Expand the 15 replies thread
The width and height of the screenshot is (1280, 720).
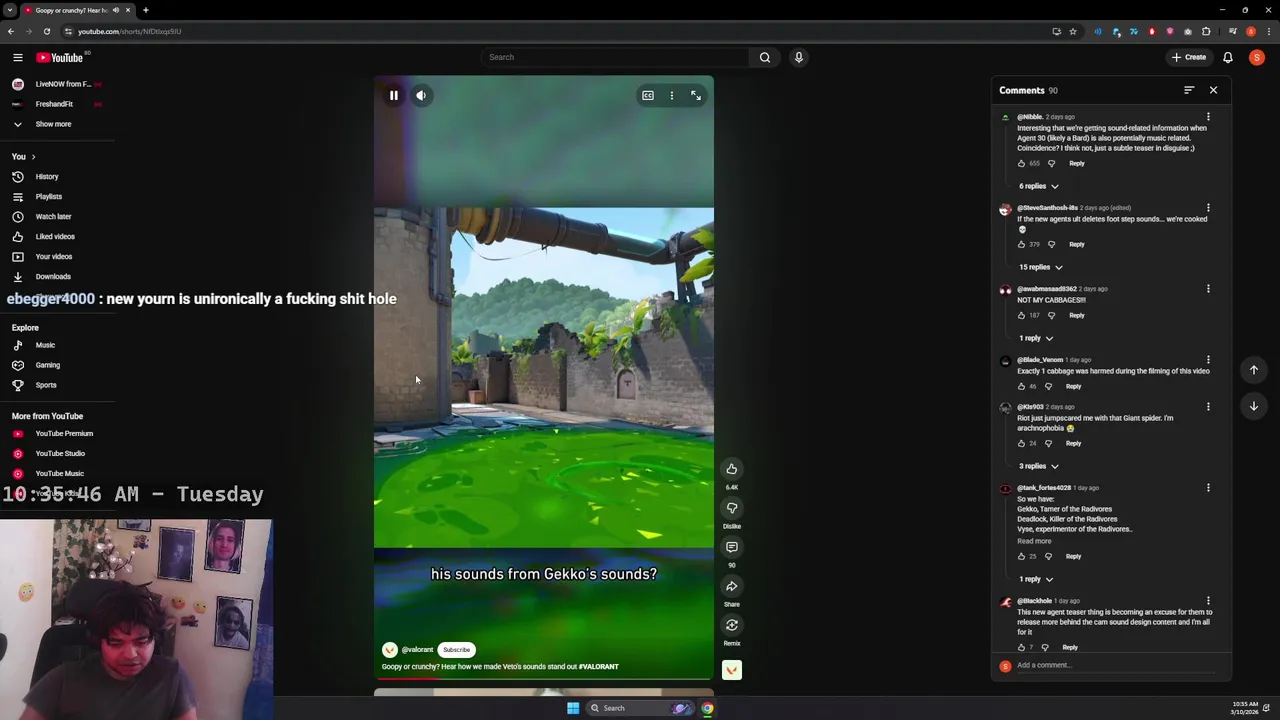[x=1040, y=267]
